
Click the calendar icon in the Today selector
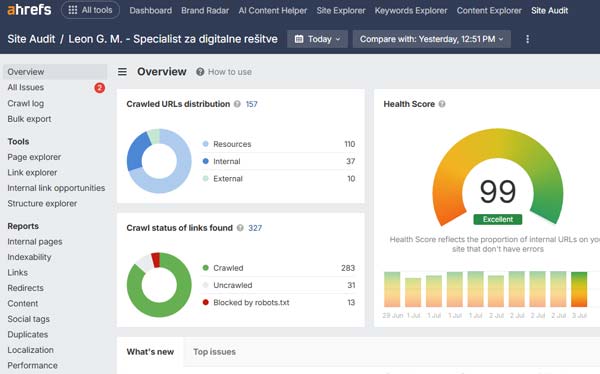299,39
